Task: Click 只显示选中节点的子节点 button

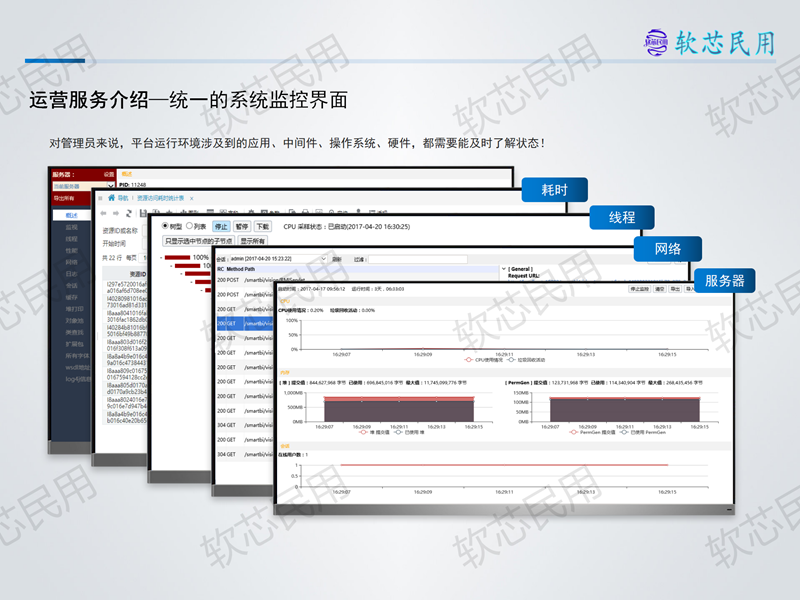Action: (198, 241)
